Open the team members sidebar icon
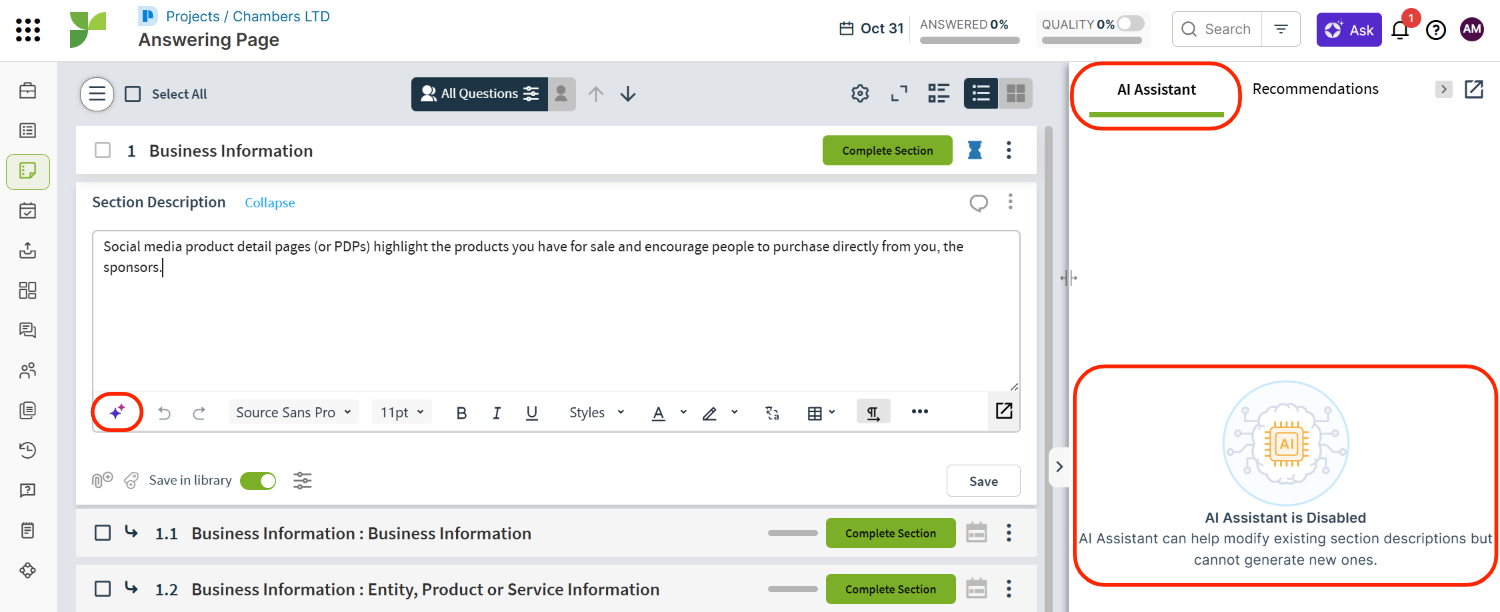1500x612 pixels. (28, 370)
